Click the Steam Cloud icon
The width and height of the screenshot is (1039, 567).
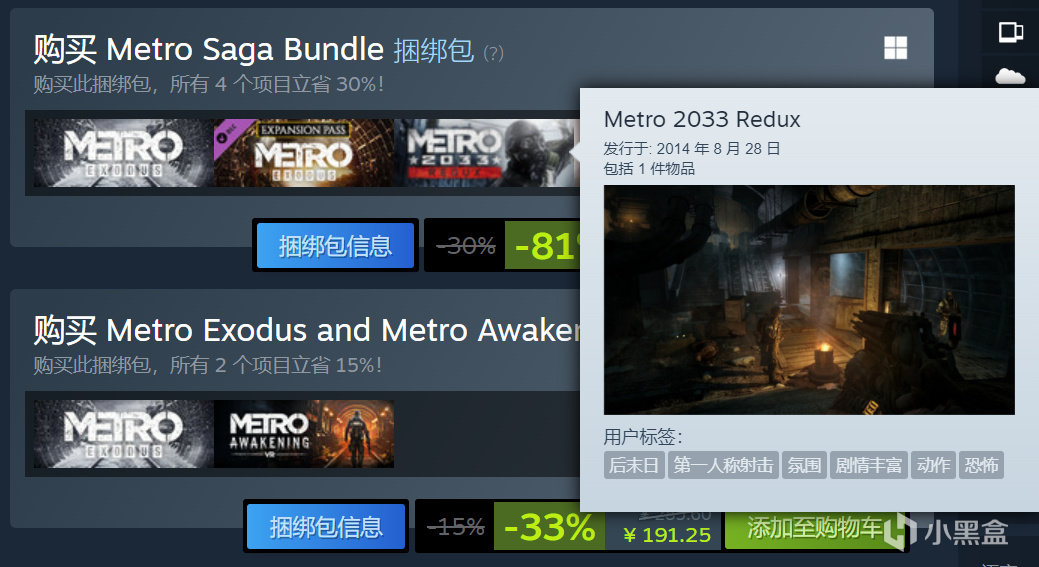[1011, 76]
